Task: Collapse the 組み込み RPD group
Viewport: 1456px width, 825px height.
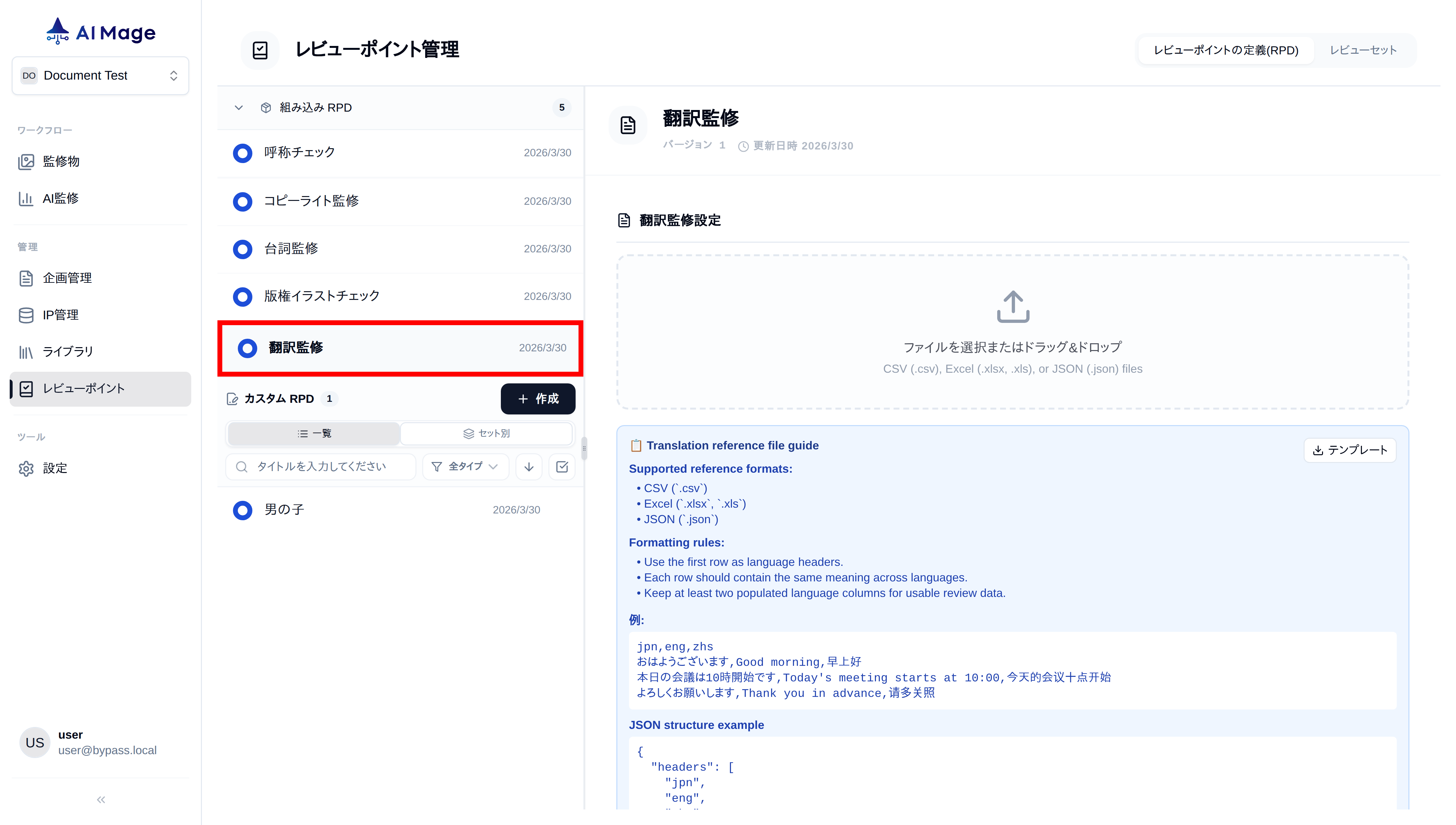Action: click(x=238, y=108)
